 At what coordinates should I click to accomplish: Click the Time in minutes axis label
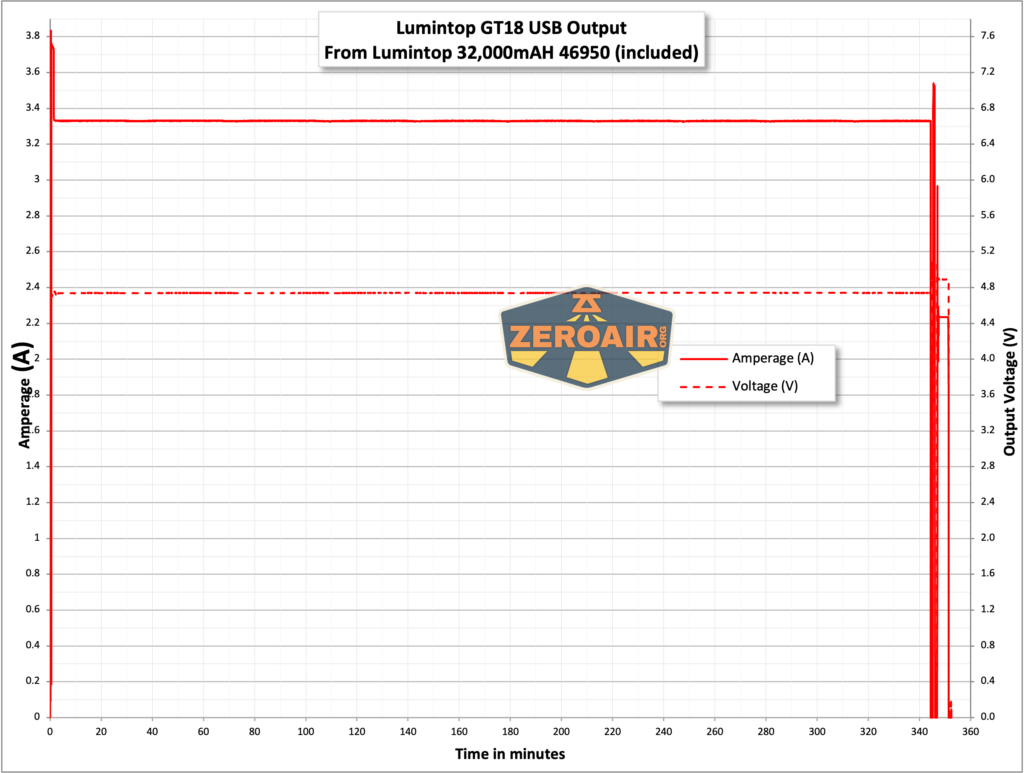coord(510,754)
